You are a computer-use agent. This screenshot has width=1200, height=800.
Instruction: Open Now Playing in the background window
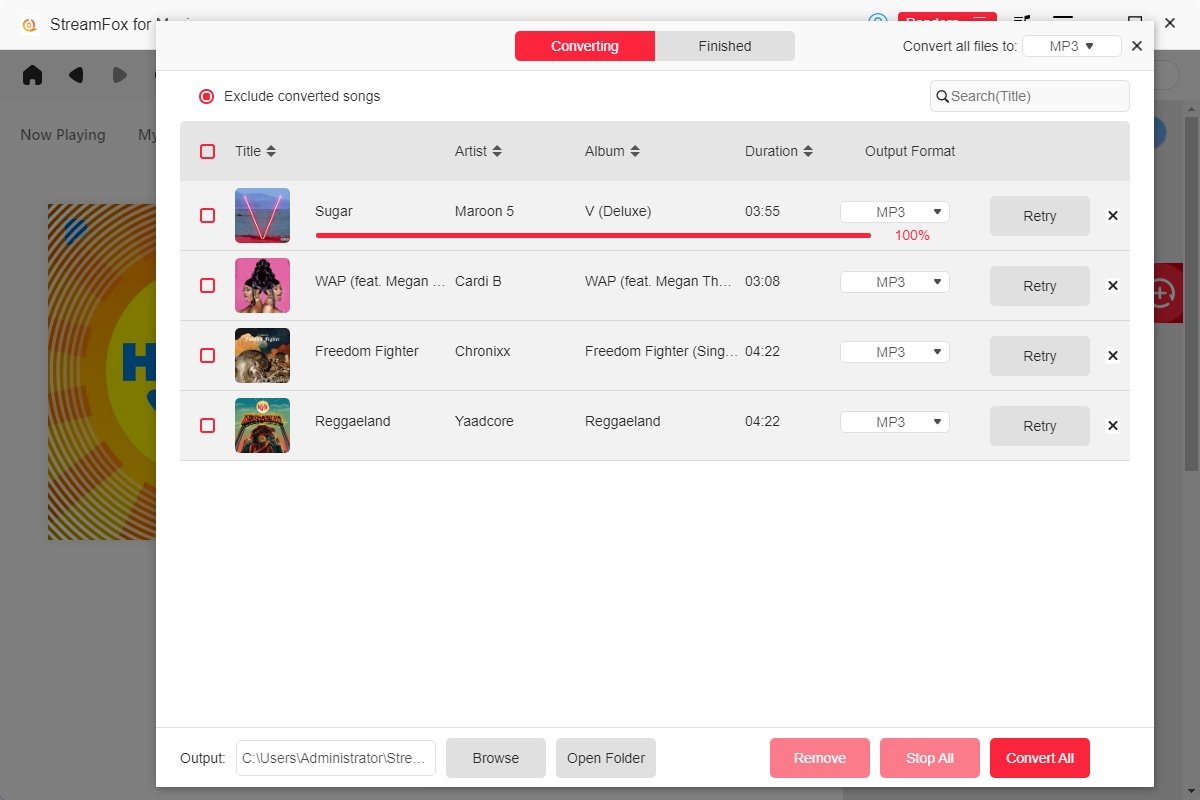pos(63,135)
